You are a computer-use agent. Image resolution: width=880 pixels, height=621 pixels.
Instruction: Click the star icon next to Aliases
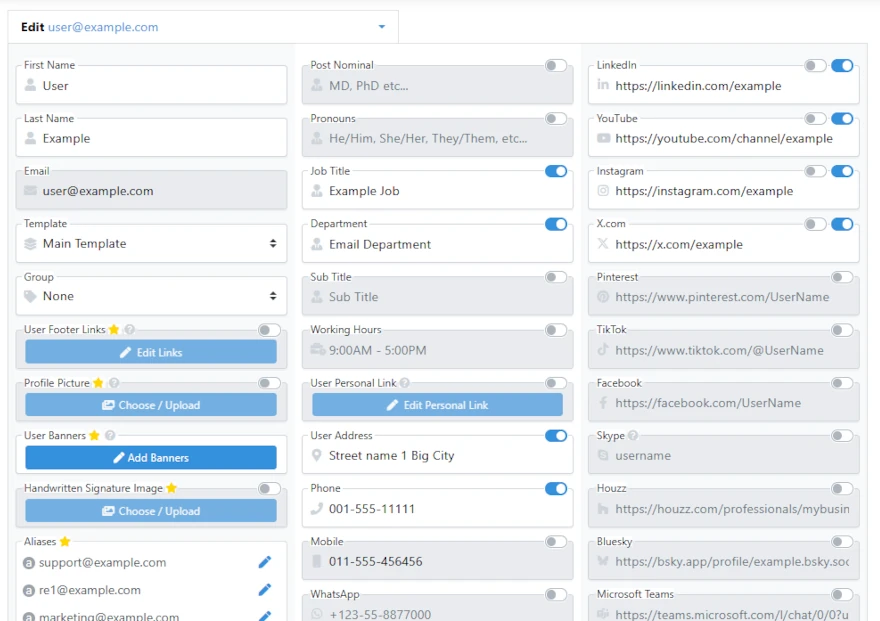tap(65, 542)
